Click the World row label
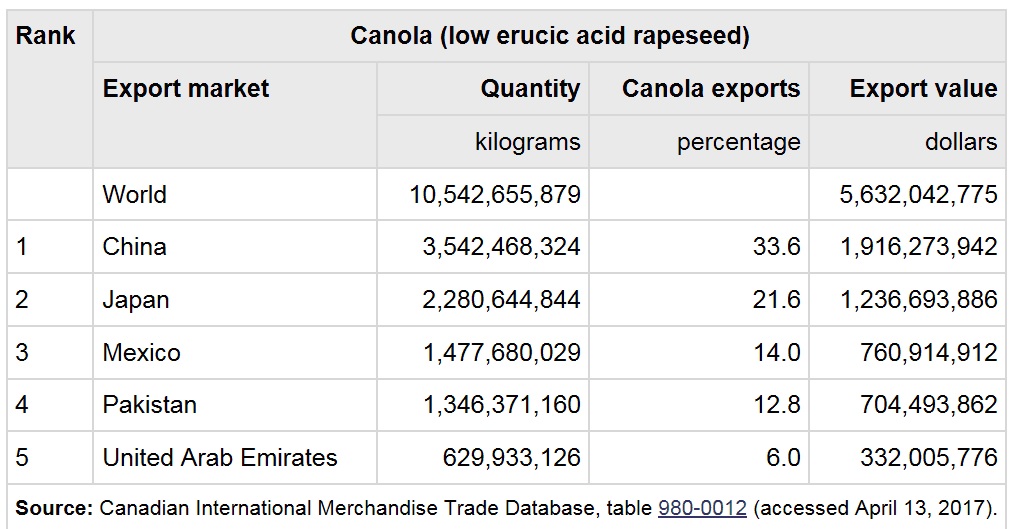1010x529 pixels. tap(134, 194)
